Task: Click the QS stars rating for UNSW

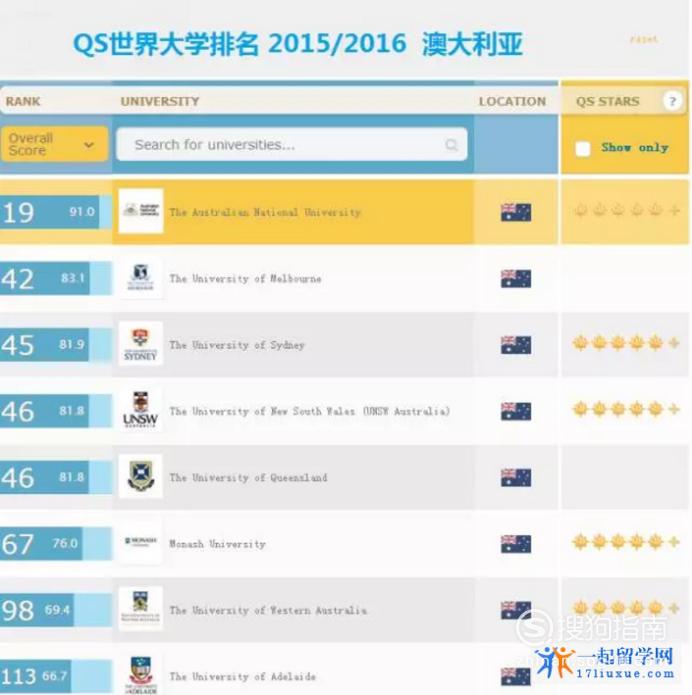Action: coord(626,409)
